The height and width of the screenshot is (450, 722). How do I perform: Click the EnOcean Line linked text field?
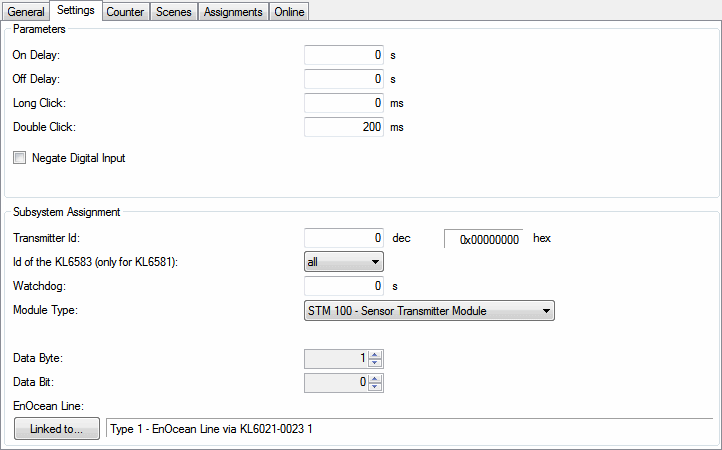tap(409, 429)
